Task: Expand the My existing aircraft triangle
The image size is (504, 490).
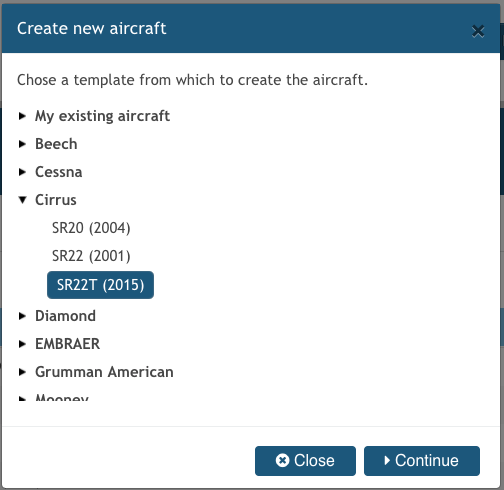Action: [22, 116]
